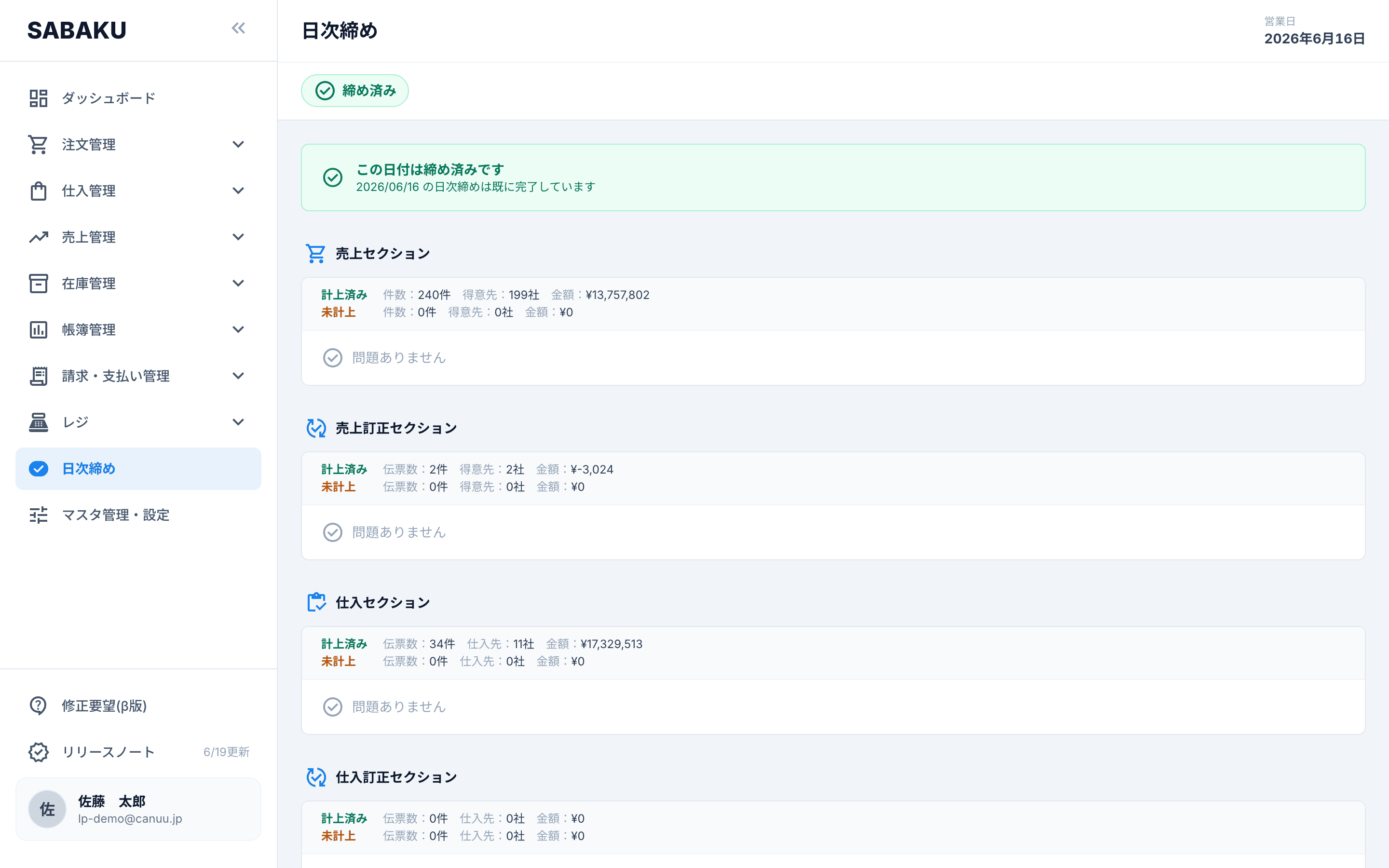Open リリースノート link
This screenshot has width=1389, height=868.
pyautogui.click(x=108, y=752)
